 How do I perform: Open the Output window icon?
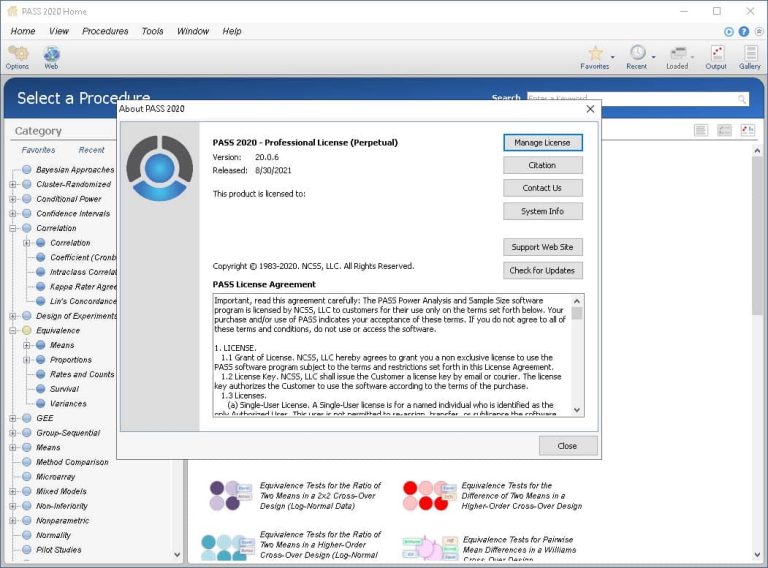[x=716, y=57]
